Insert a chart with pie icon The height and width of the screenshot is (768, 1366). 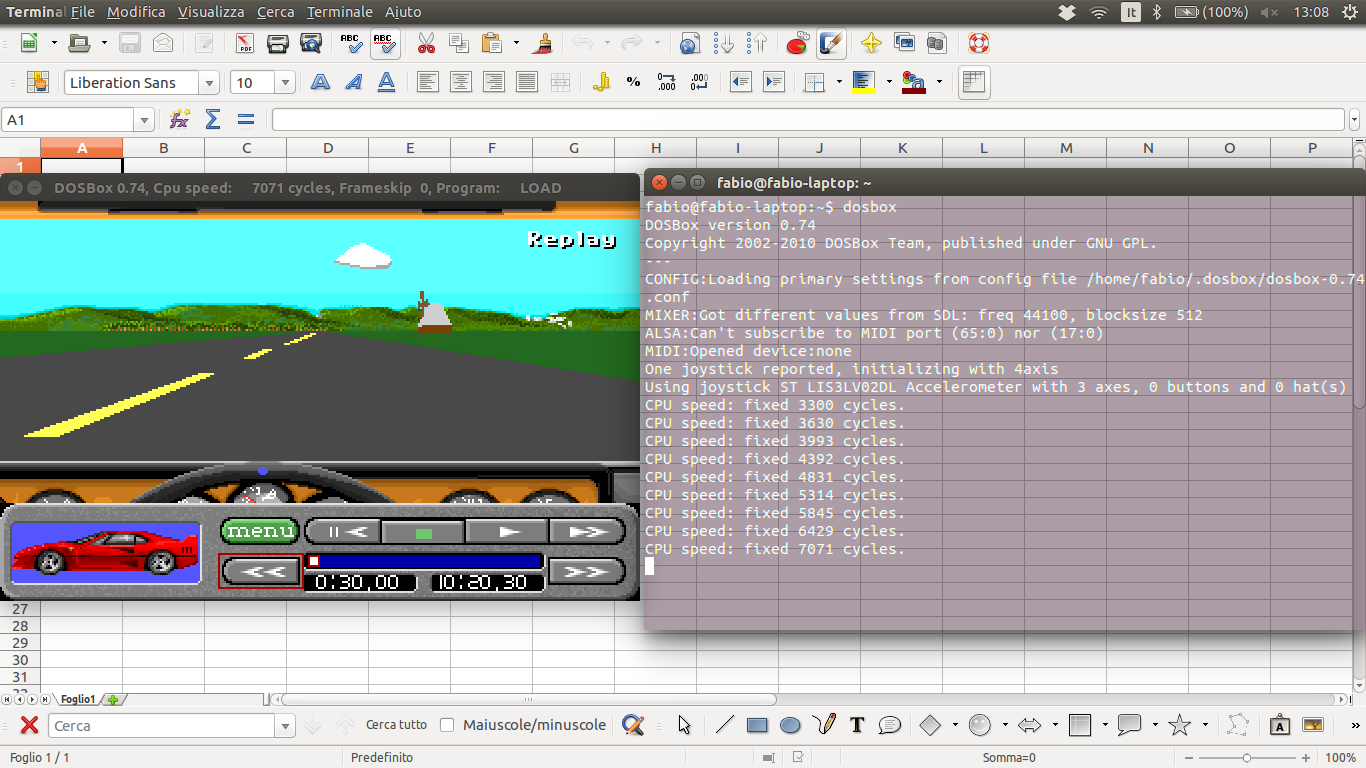click(797, 43)
